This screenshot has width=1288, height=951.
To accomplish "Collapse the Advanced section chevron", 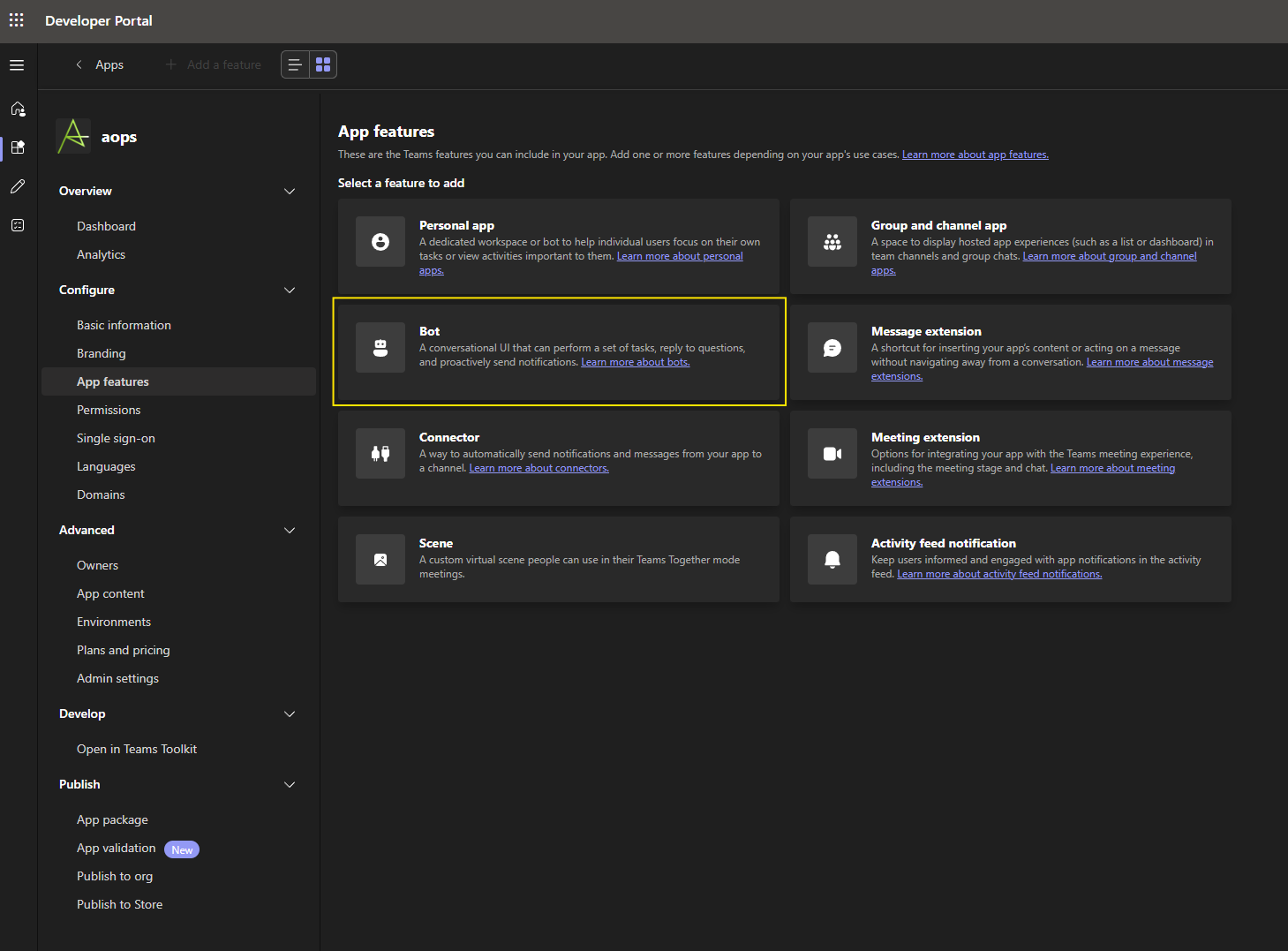I will pos(290,531).
